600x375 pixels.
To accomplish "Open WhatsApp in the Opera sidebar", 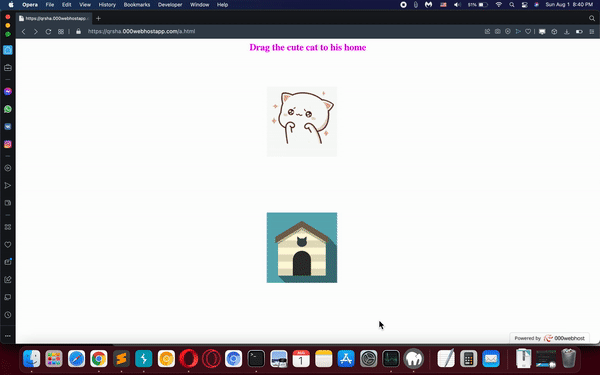I will pyautogui.click(x=8, y=109).
